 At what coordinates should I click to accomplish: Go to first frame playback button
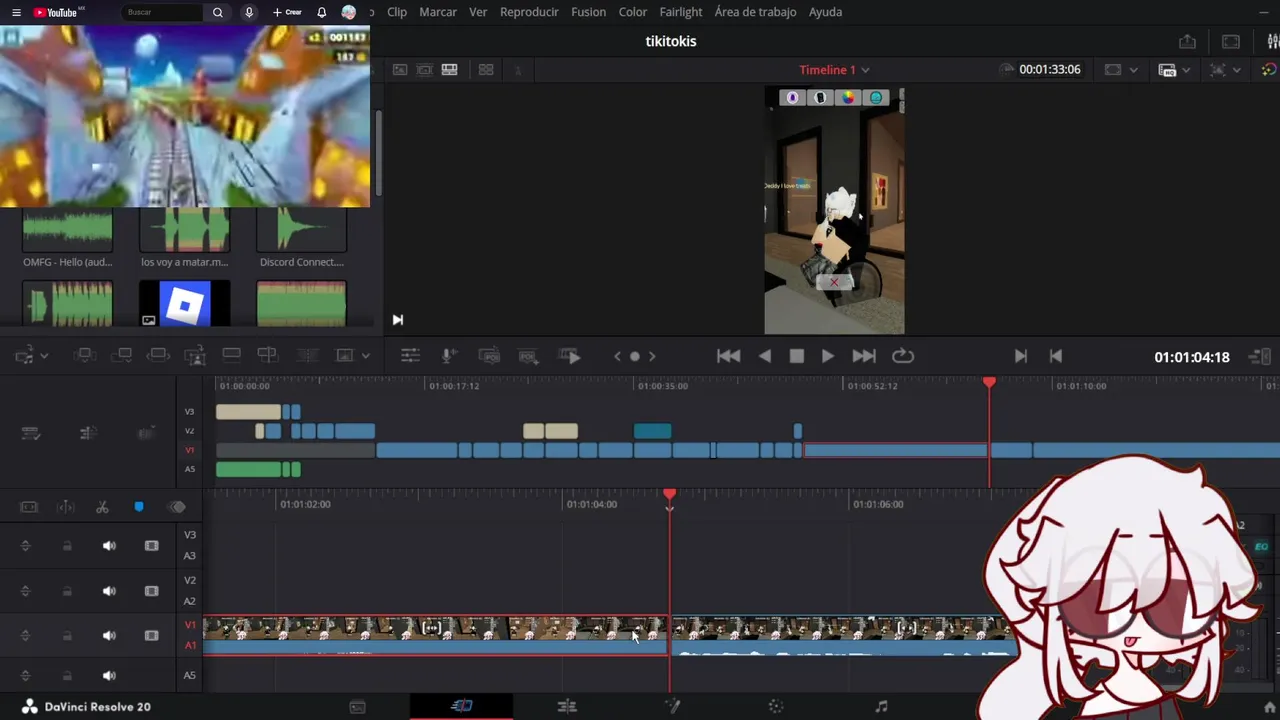[x=729, y=356]
